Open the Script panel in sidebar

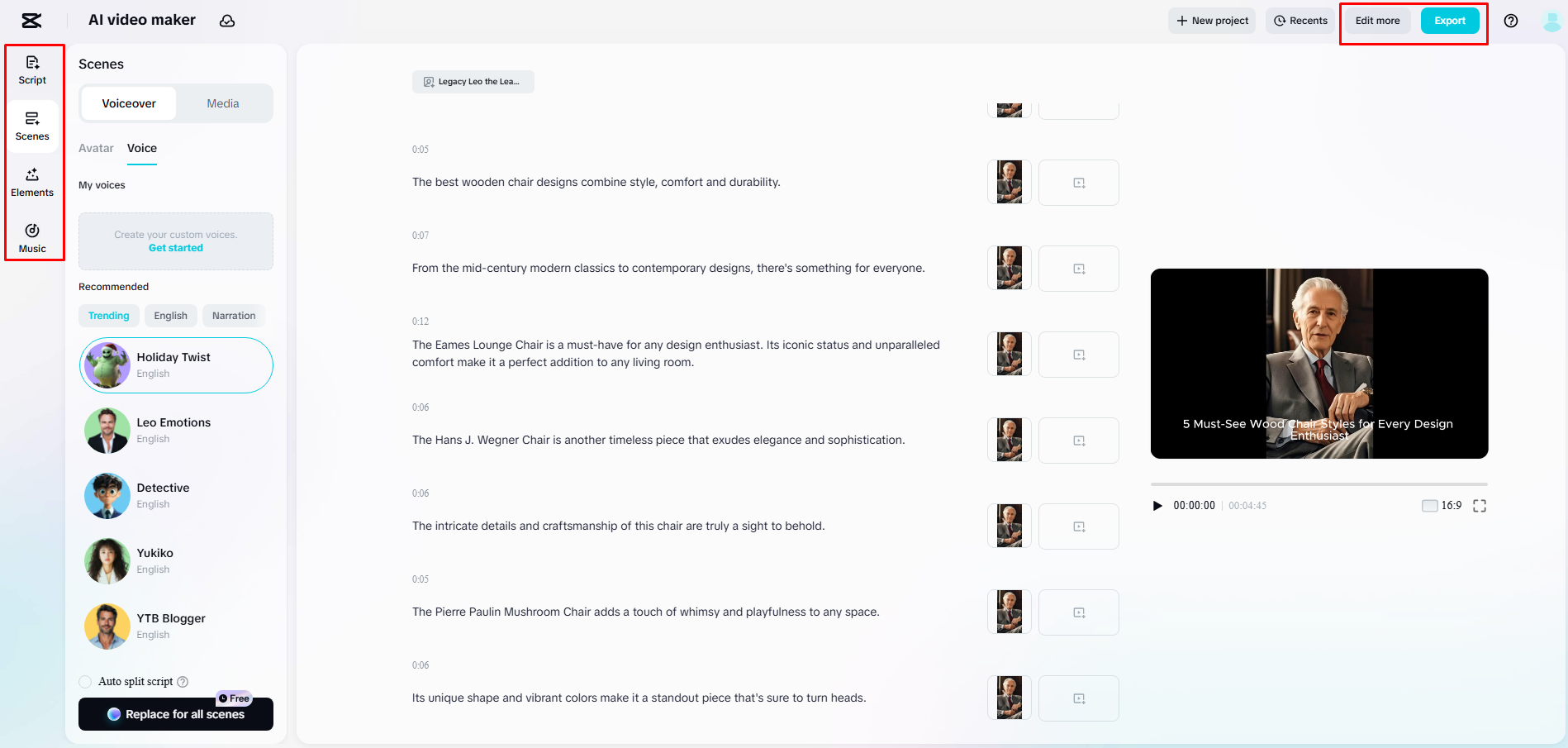pyautogui.click(x=32, y=69)
